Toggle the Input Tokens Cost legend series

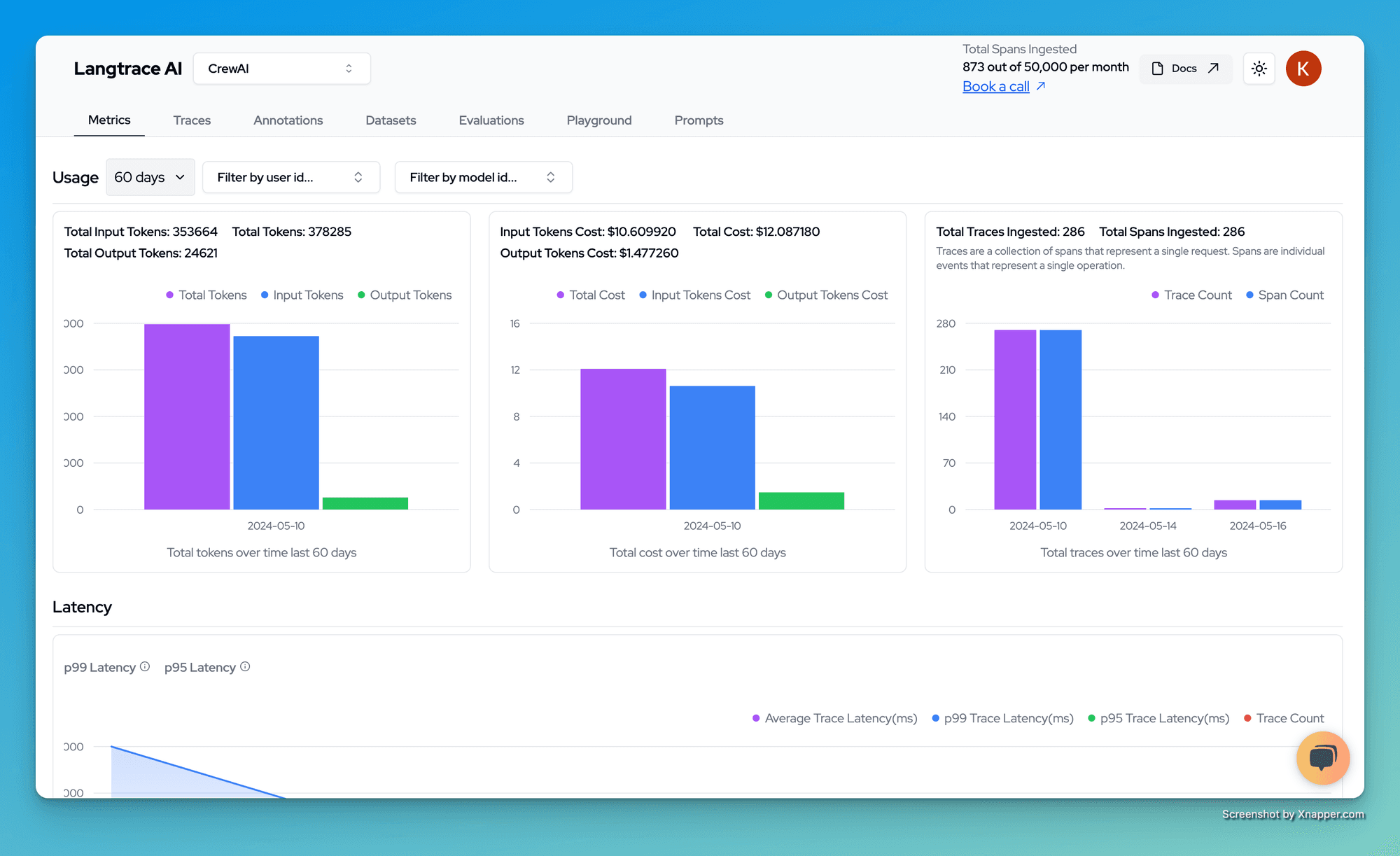point(694,295)
